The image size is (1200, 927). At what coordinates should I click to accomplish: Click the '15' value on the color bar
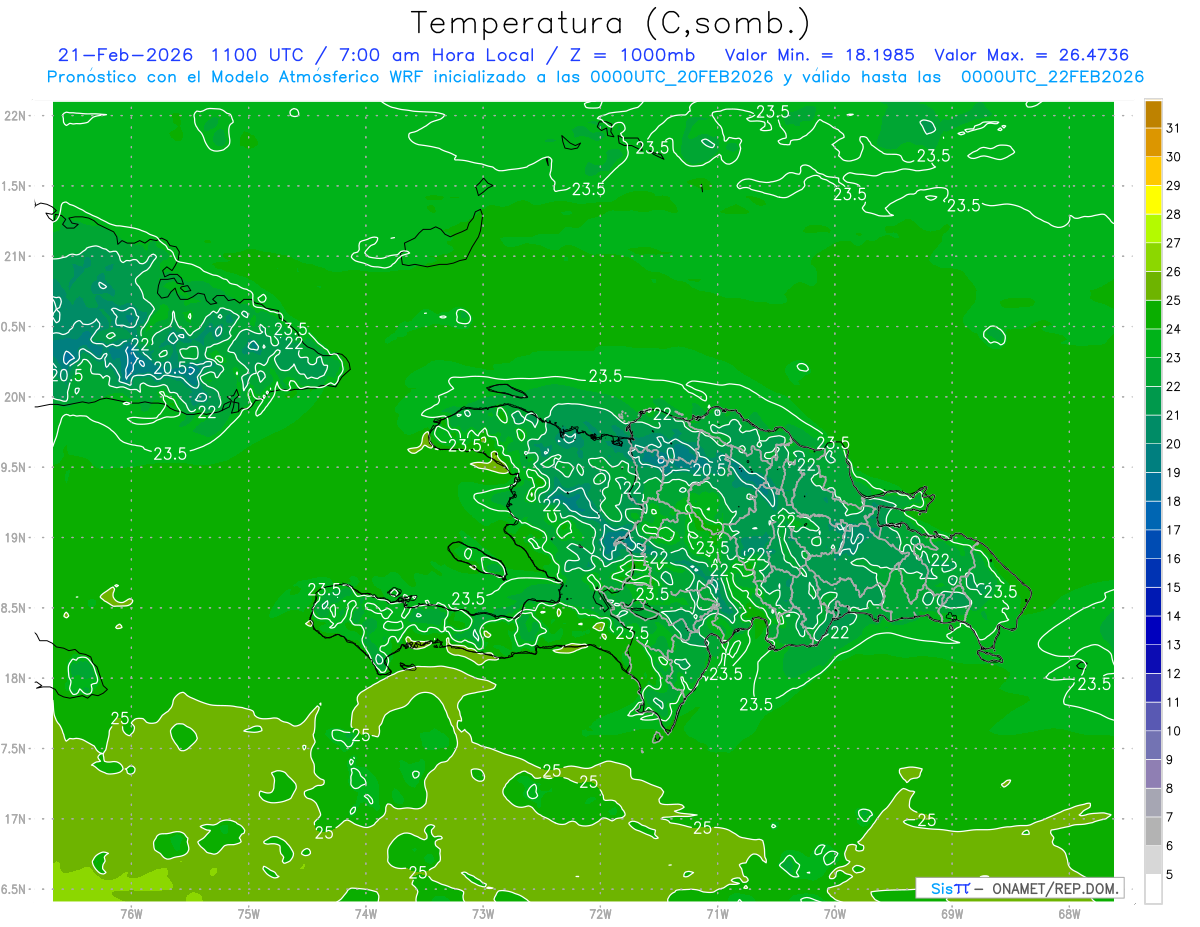tap(1173, 587)
